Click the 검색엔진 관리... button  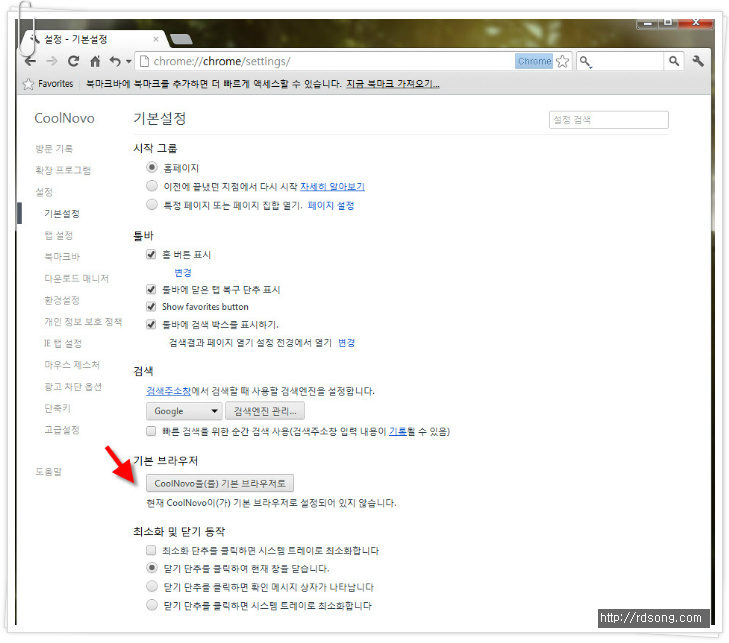(x=265, y=411)
